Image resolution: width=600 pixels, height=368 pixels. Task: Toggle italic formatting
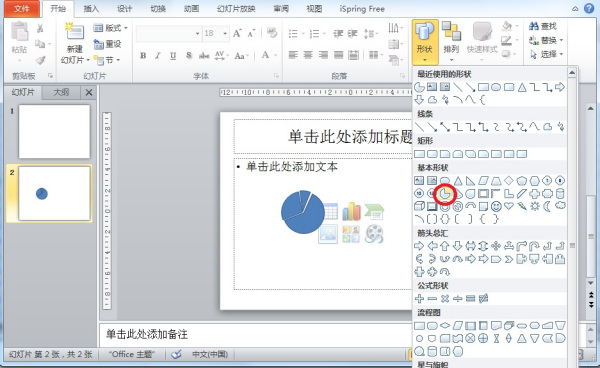tap(158, 56)
